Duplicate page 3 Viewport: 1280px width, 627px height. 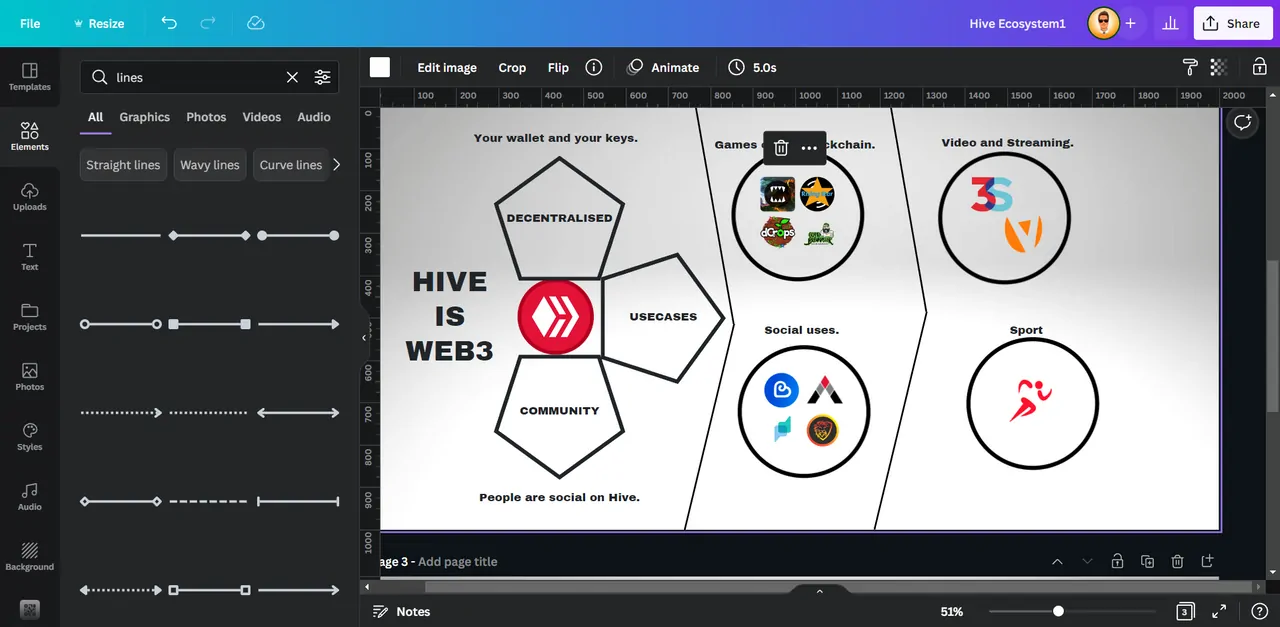[x=1147, y=562]
